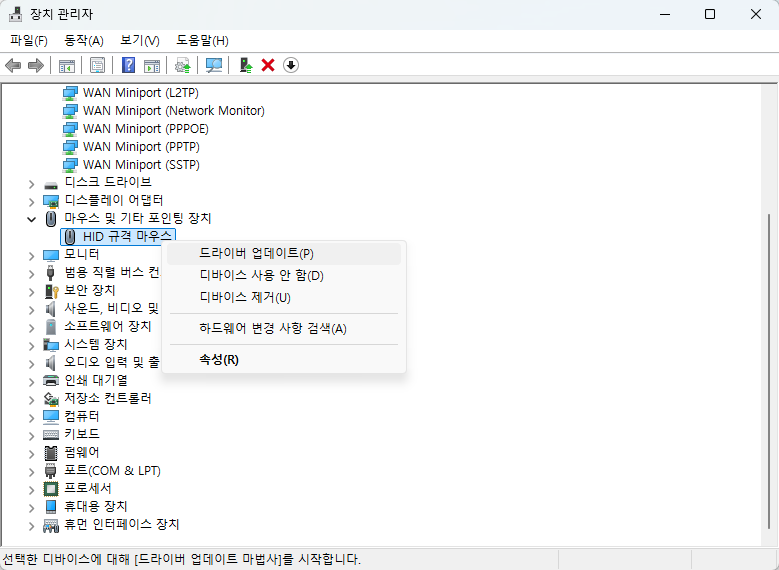Screen dimensions: 779x570
Task: Click the display adapter category icon
Action: pyautogui.click(x=51, y=201)
